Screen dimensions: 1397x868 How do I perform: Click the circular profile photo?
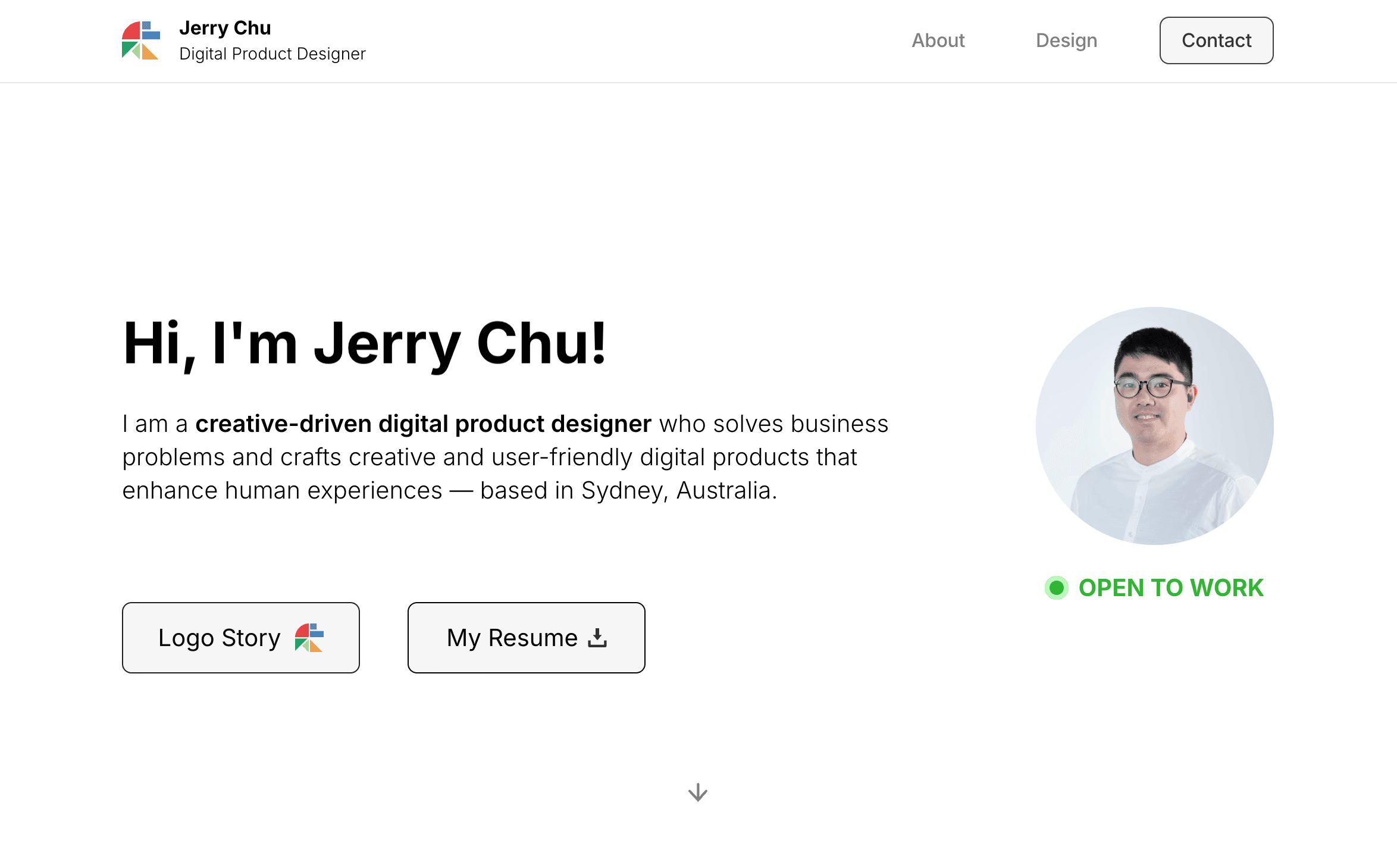point(1154,426)
